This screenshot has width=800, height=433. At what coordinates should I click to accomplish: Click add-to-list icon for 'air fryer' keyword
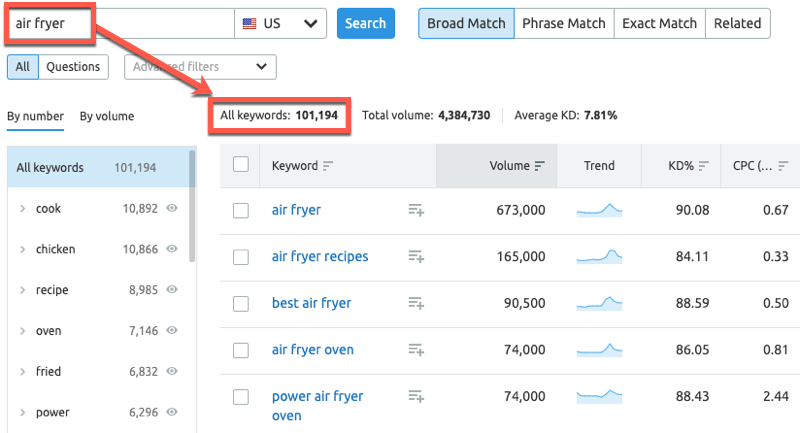pos(416,210)
